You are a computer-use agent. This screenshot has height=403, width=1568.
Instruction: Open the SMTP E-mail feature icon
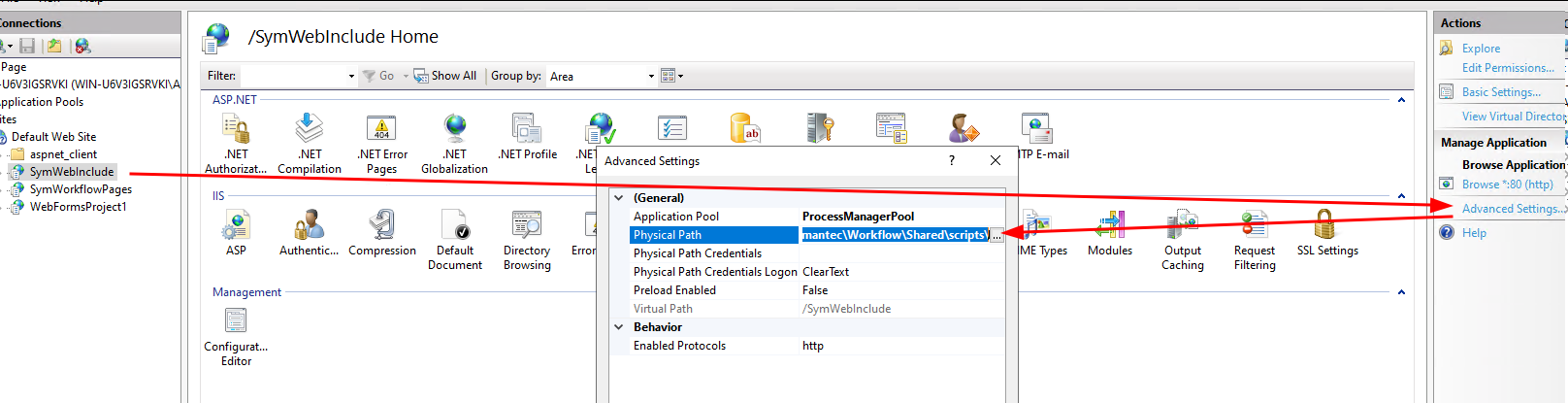coord(1036,129)
